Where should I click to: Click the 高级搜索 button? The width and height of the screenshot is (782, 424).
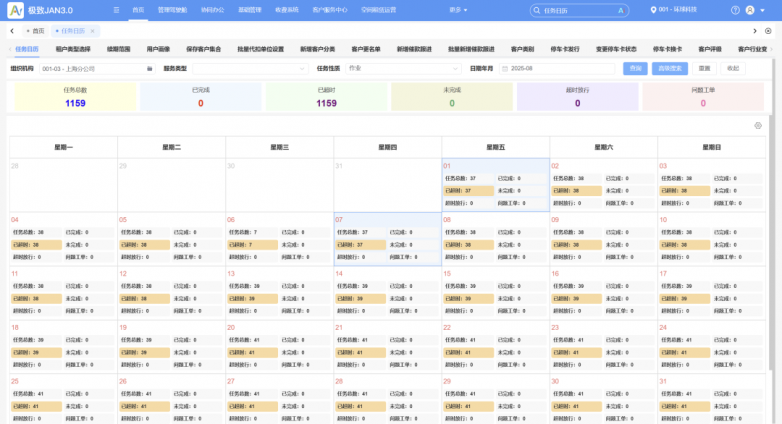pos(669,69)
